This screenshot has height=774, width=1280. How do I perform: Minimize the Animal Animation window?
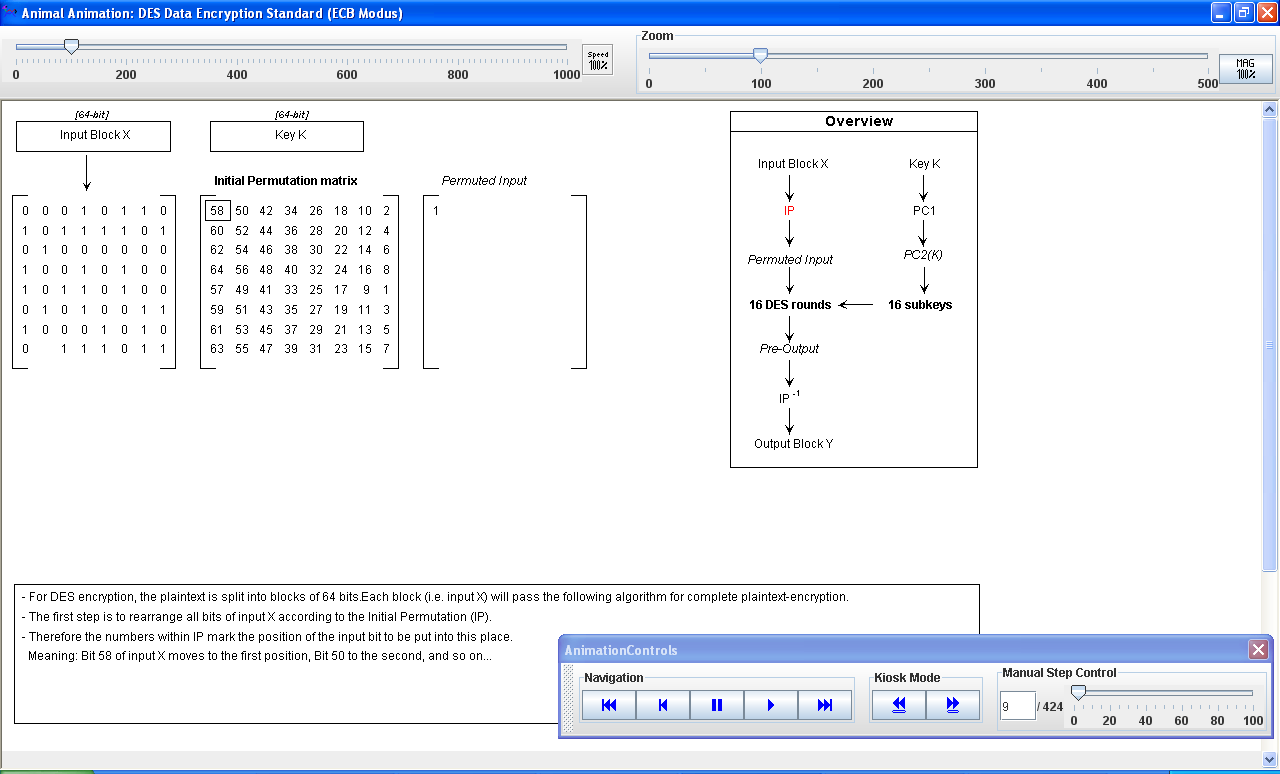pos(1221,13)
